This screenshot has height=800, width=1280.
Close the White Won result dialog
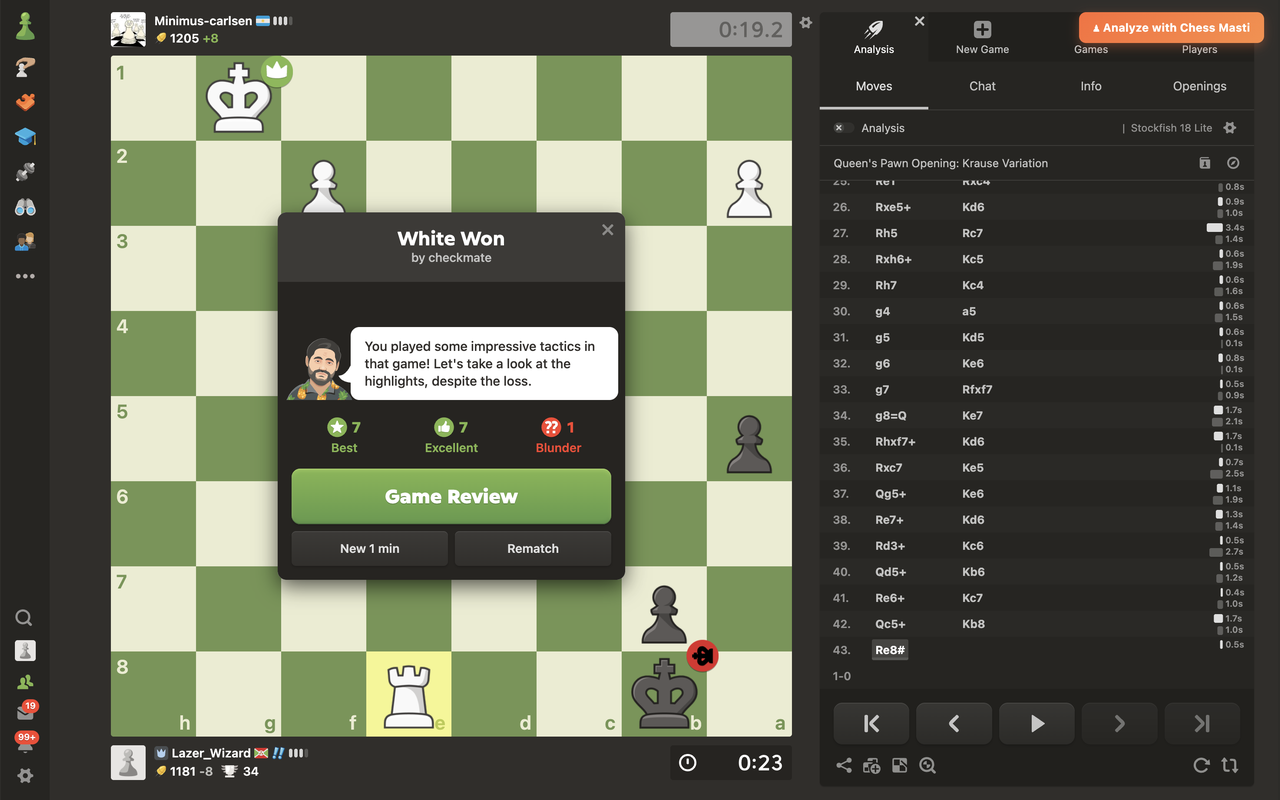[x=607, y=230]
